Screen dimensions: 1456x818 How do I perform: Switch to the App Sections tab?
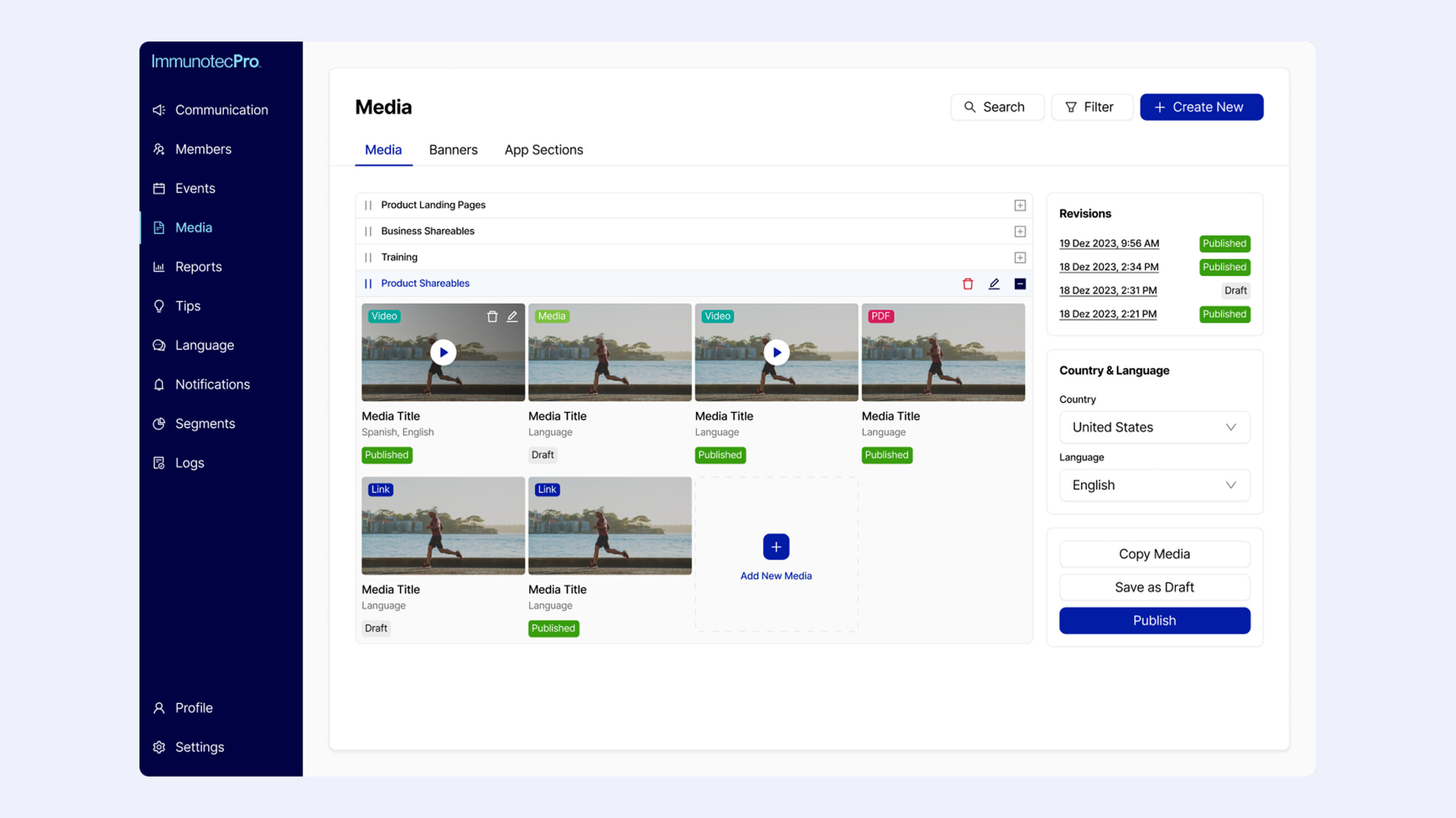(543, 150)
